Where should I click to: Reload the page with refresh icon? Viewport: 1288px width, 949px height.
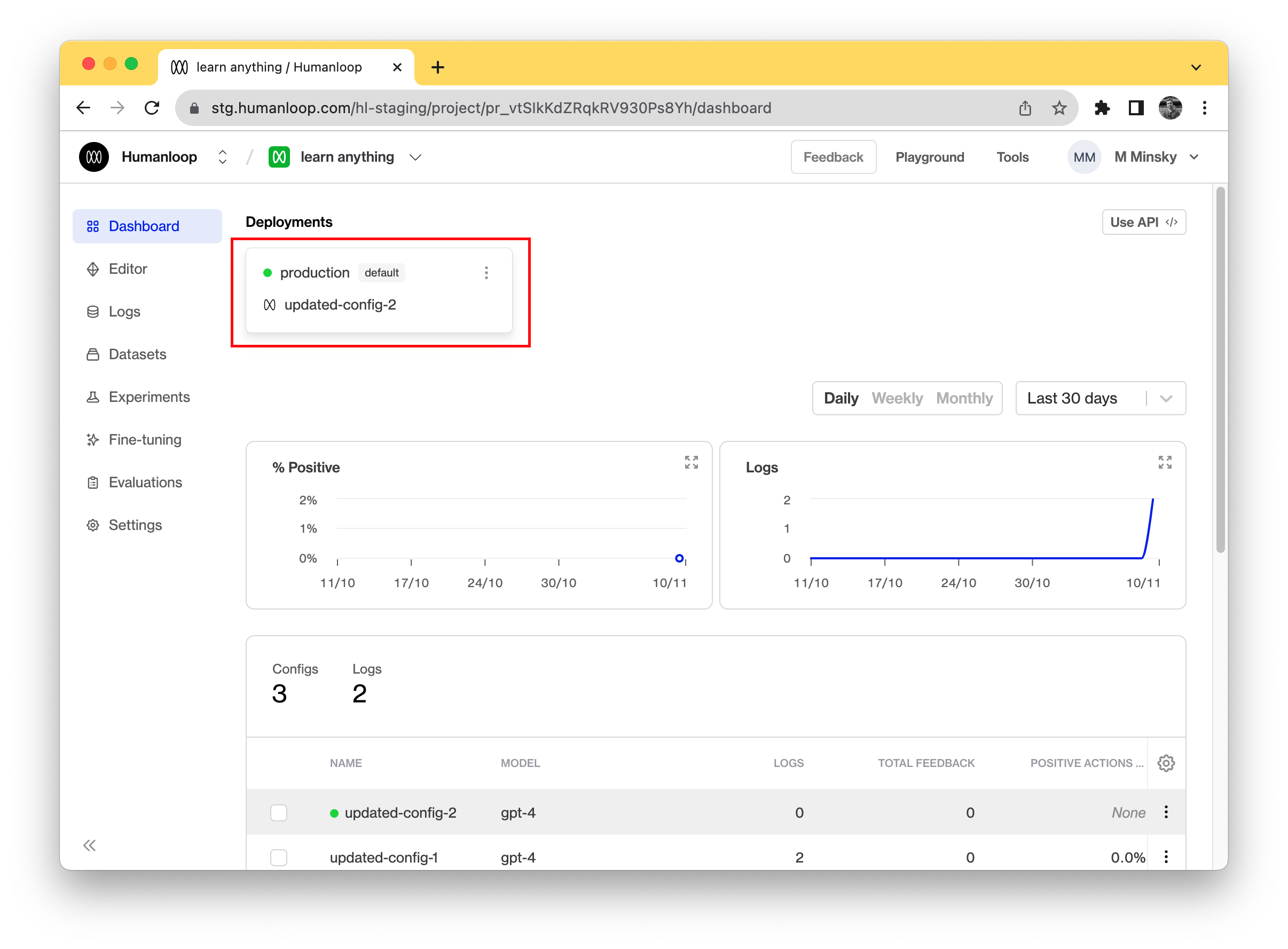pyautogui.click(x=152, y=107)
